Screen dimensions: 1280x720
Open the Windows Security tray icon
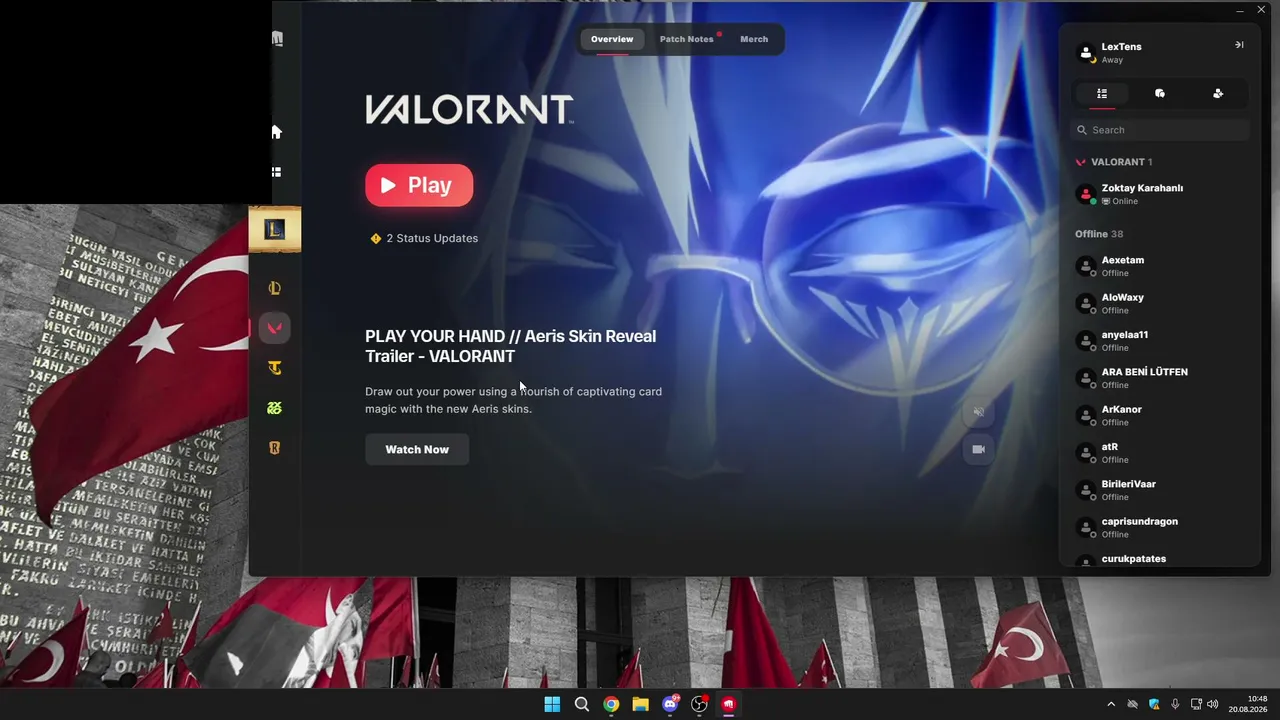(x=1154, y=705)
